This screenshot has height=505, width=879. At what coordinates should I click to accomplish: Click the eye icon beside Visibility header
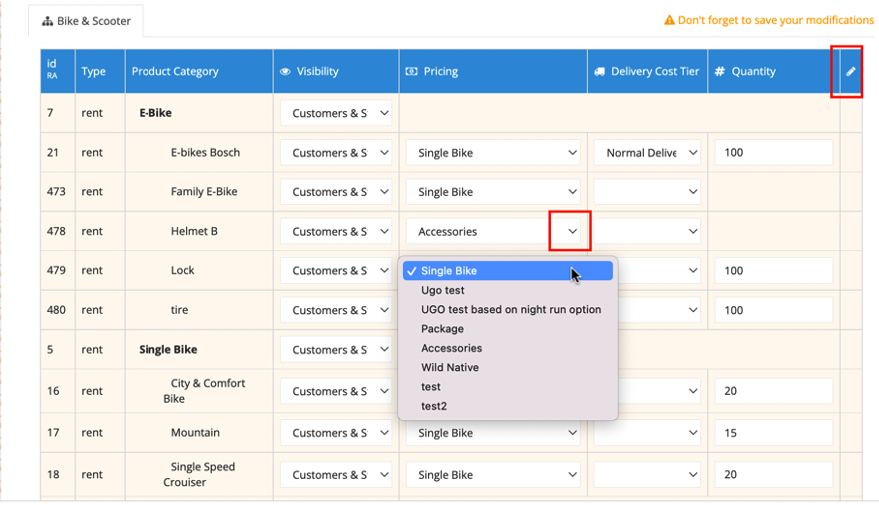[285, 71]
